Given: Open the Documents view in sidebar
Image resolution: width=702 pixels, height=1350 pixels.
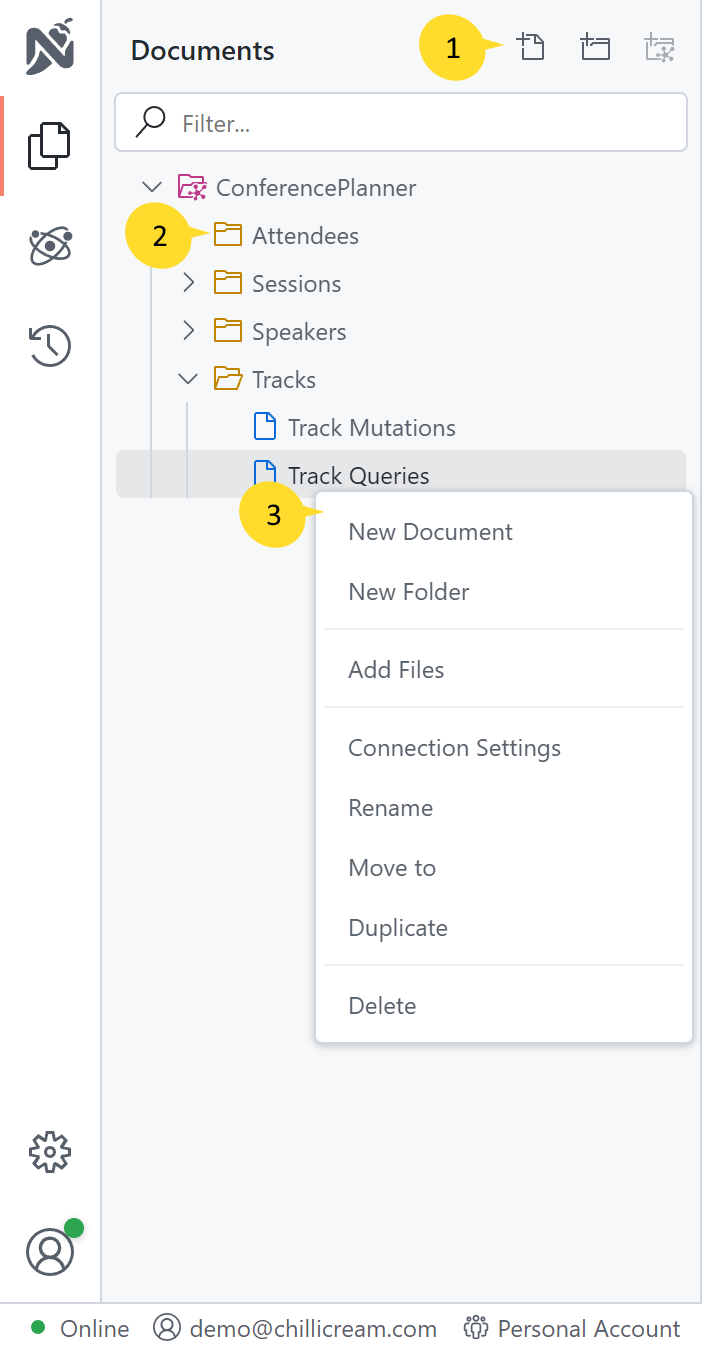Looking at the screenshot, I should [50, 146].
